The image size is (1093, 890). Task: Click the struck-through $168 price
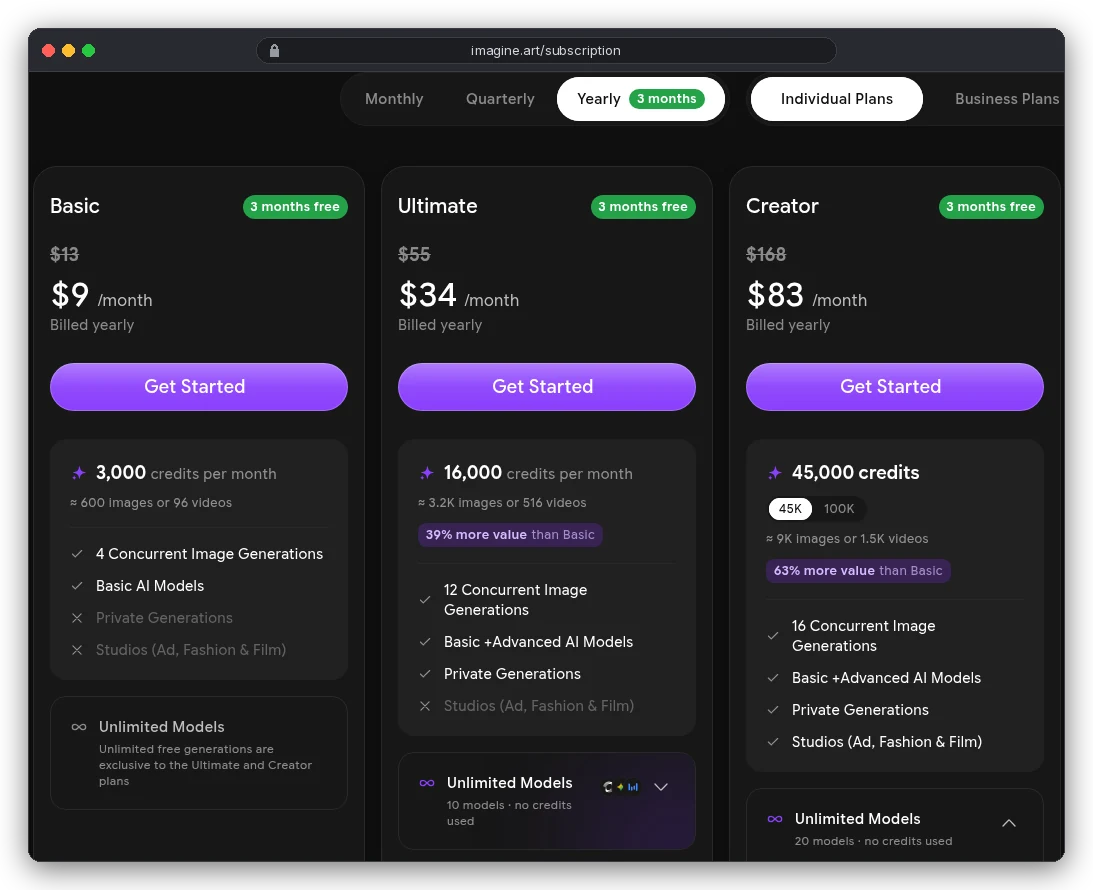[766, 254]
